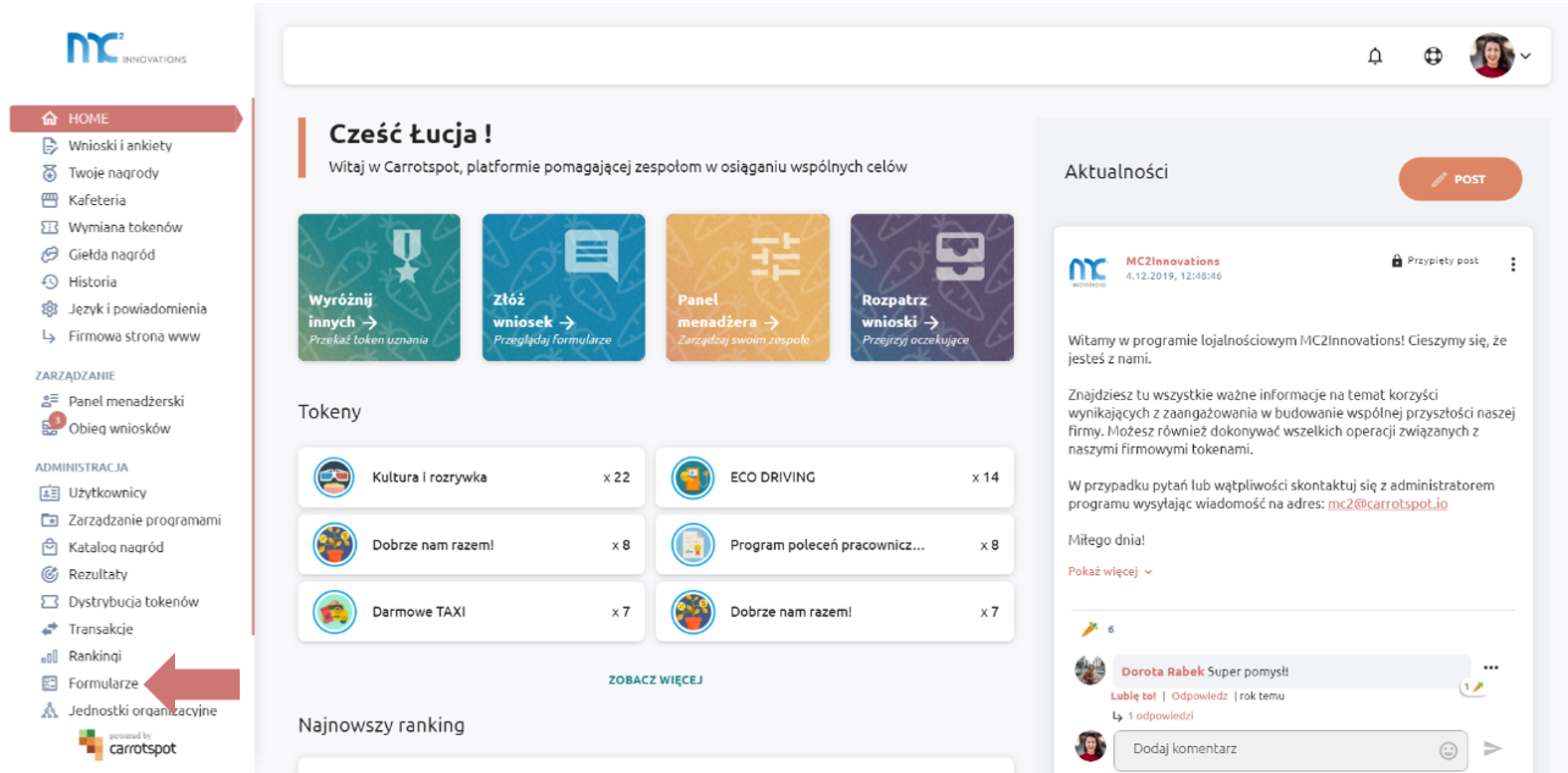Select the ECO DRIVING token row
Viewport: 1568px width, 773px height.
(835, 478)
